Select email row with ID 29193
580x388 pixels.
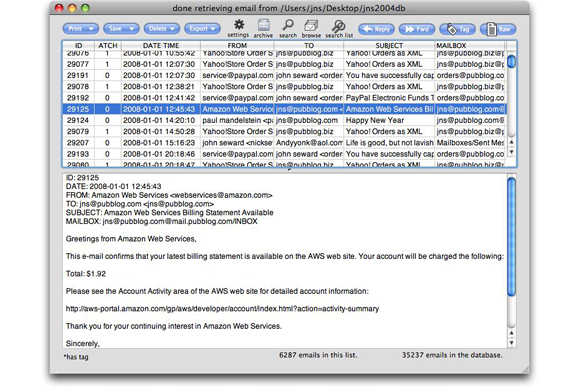tap(284, 154)
